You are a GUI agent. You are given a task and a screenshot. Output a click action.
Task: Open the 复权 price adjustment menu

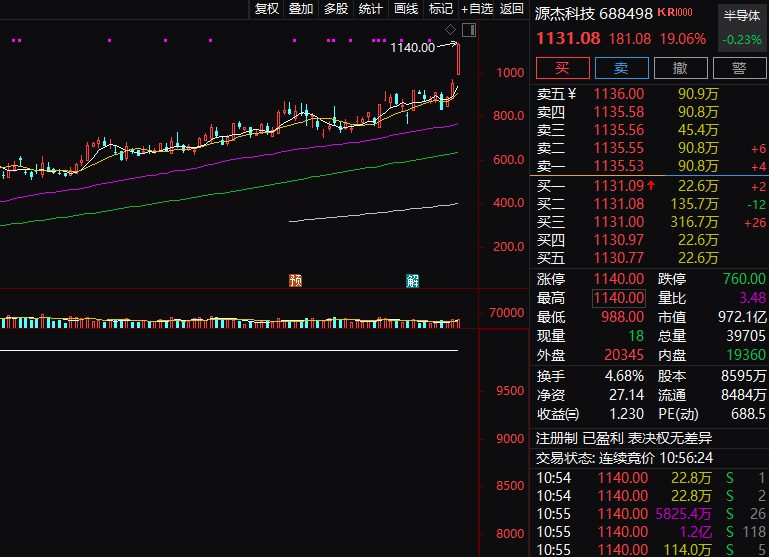267,9
